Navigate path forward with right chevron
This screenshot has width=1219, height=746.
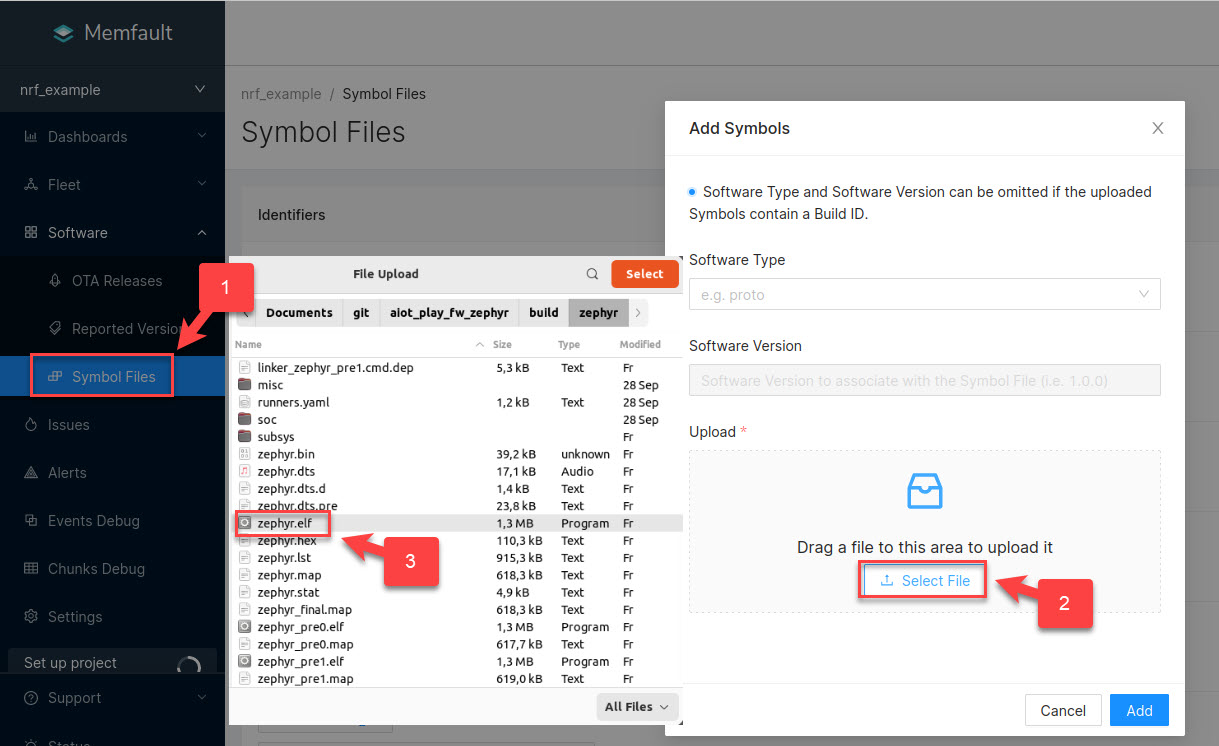click(638, 313)
